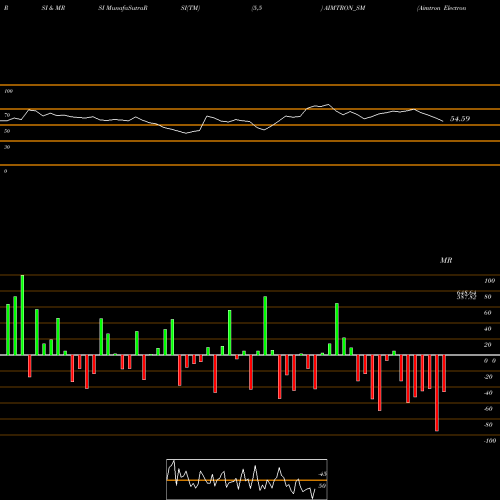
Task: Click the MR axis label -20
Action: [x=488, y=377]
